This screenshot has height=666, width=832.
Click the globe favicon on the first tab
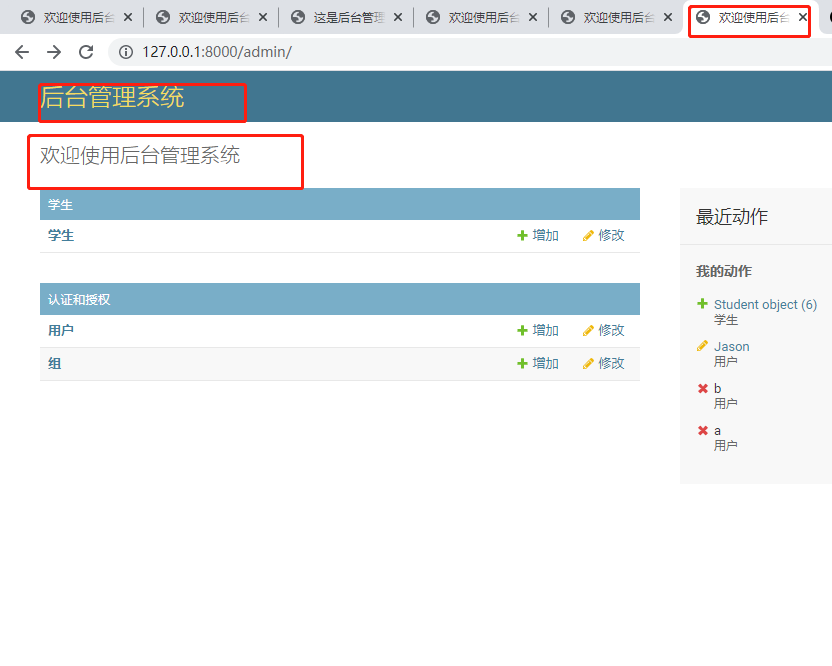click(28, 18)
